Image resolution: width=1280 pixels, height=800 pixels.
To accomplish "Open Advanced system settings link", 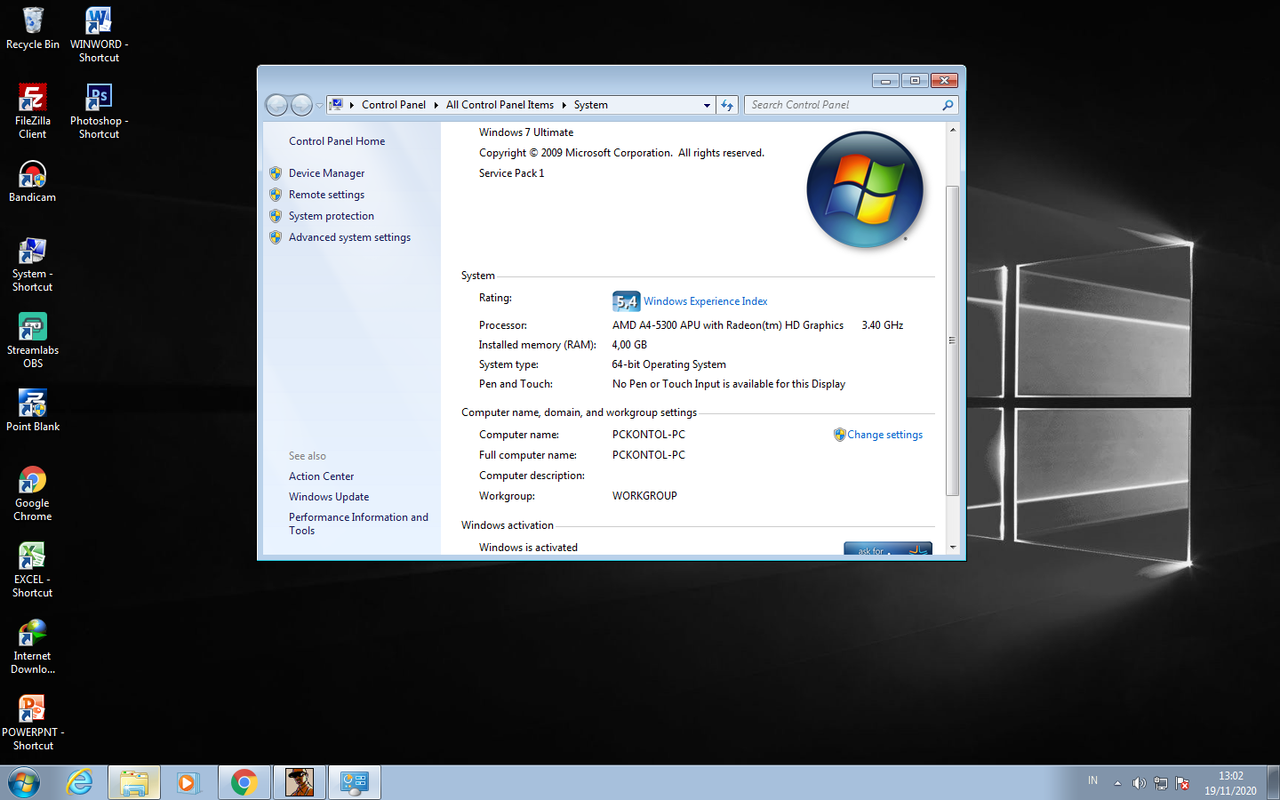I will 350,237.
